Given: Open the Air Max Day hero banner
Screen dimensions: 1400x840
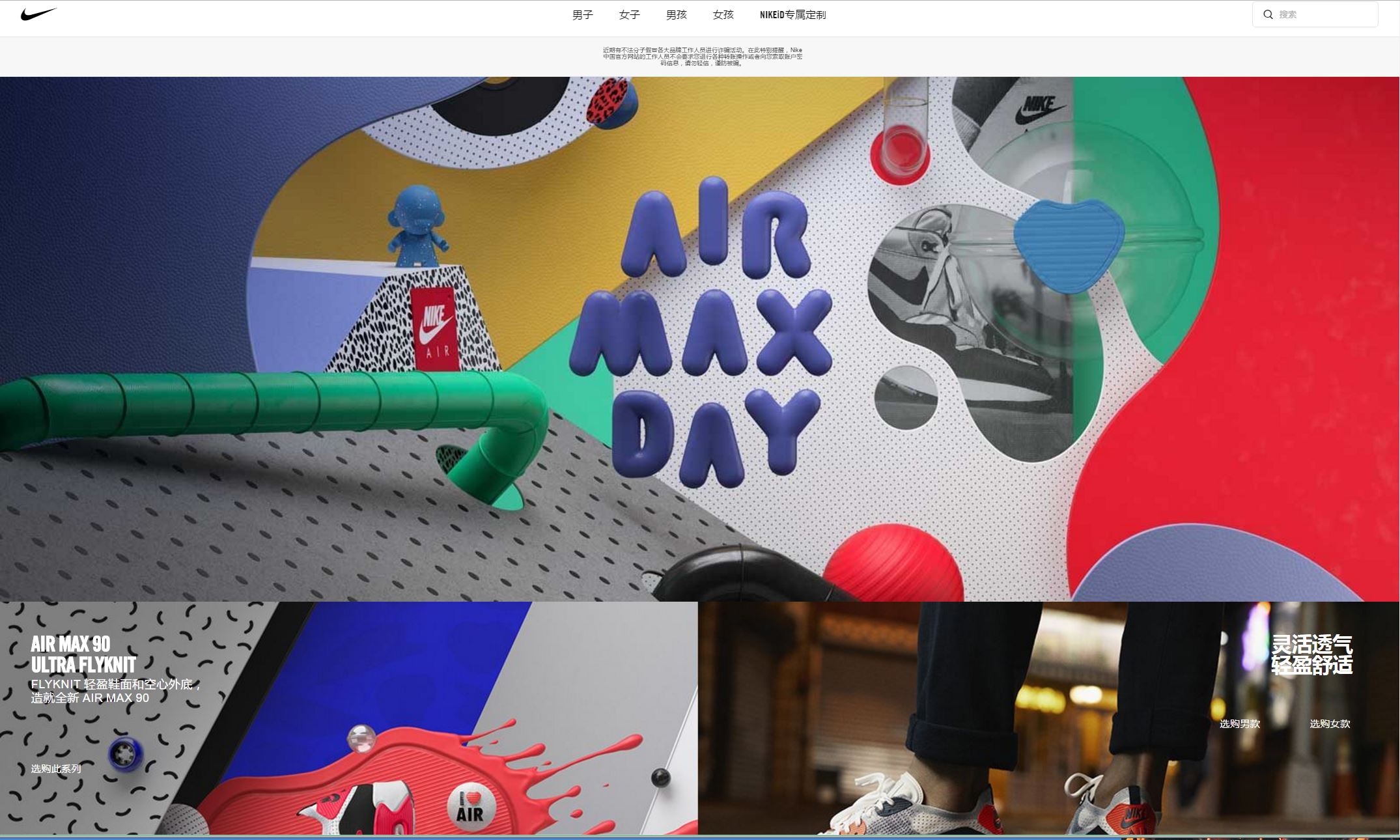Looking at the screenshot, I should [x=699, y=339].
